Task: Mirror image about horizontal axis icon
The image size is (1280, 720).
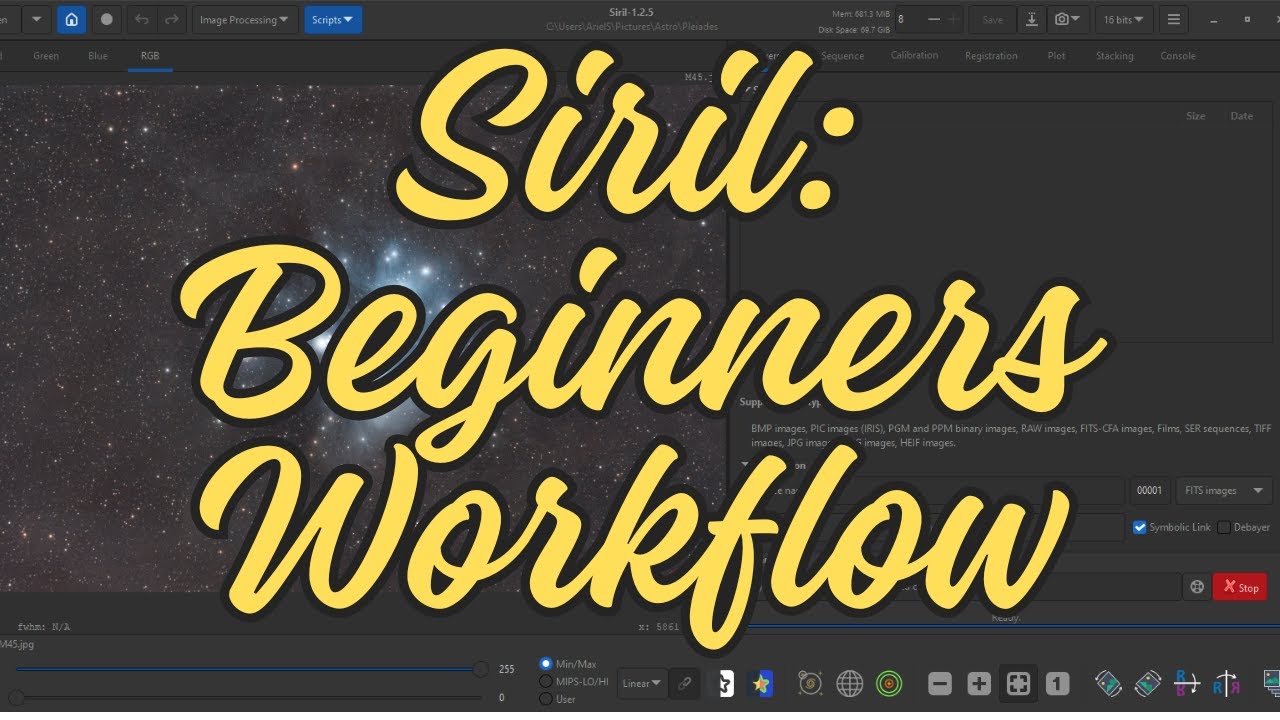Action: [x=1187, y=684]
